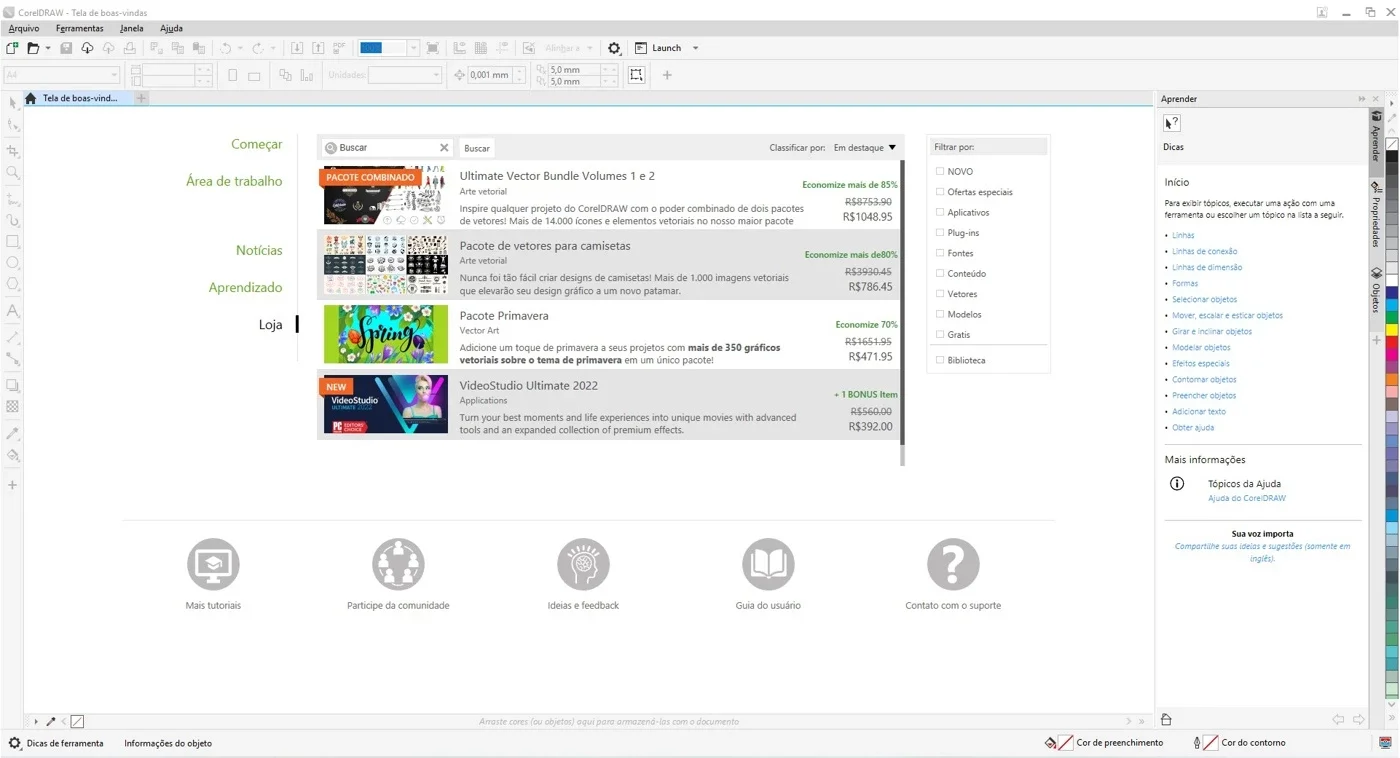This screenshot has height=758, width=1400.
Task: Enable the Fontes filter checkbox
Action: point(940,253)
